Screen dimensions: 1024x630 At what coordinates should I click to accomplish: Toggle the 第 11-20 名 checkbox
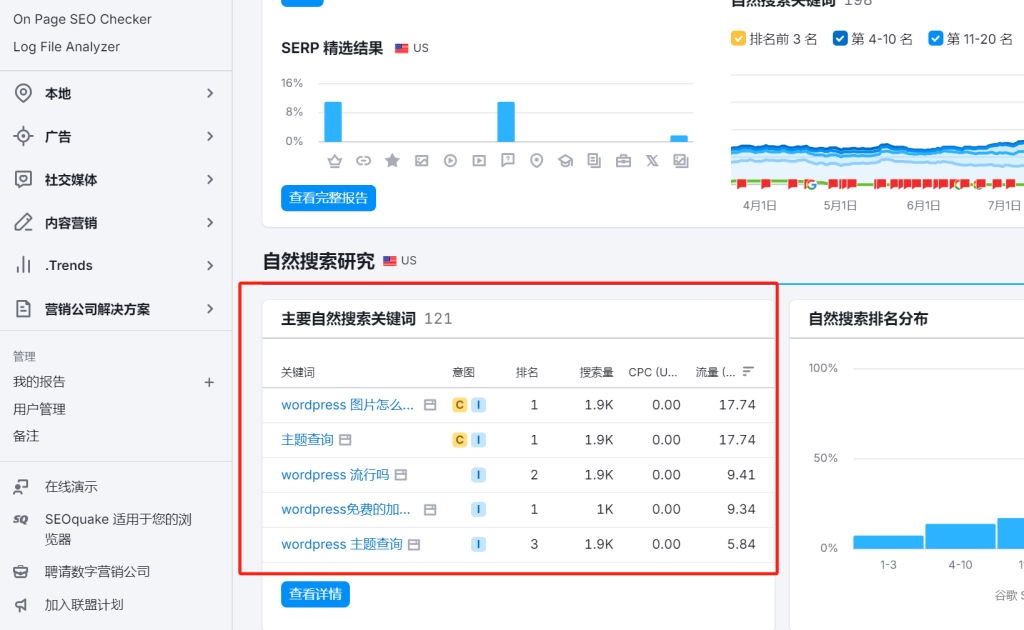(935, 39)
